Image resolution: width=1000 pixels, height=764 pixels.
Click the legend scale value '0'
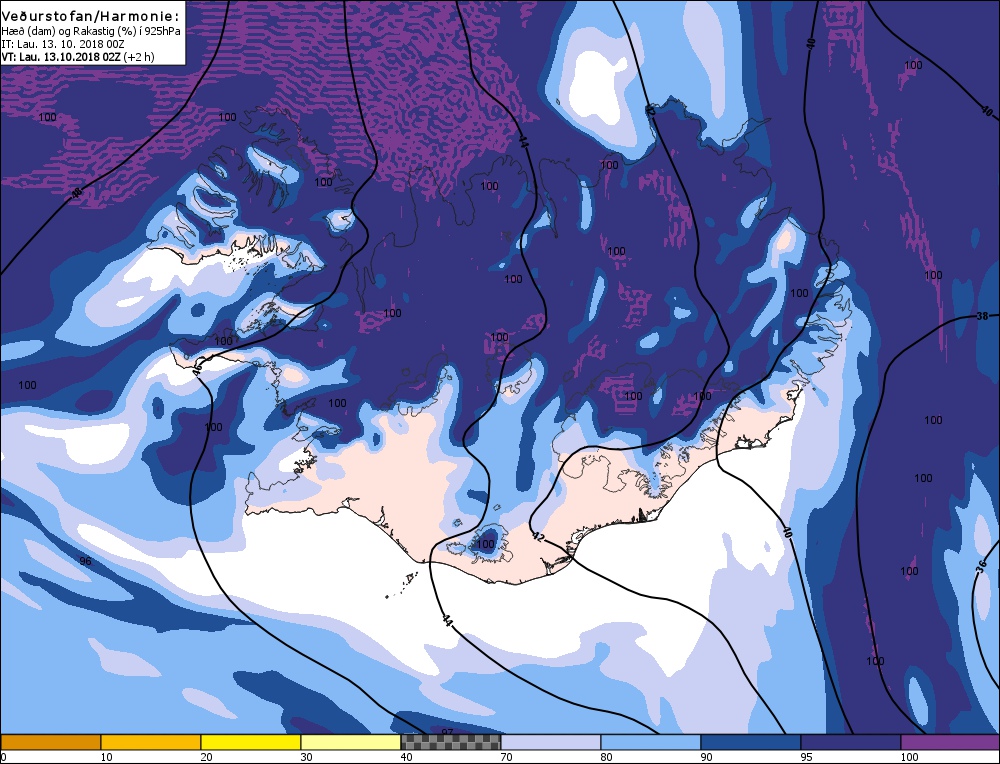(3, 757)
